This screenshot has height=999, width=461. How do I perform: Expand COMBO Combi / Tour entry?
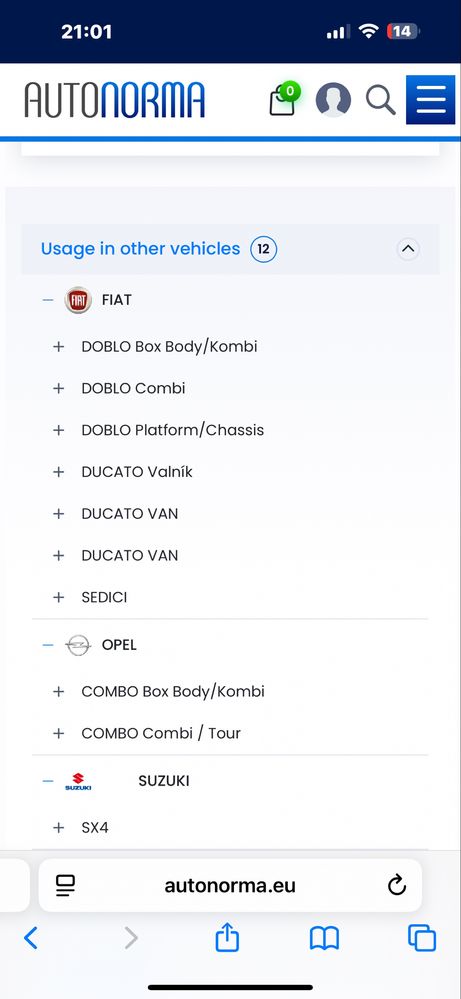[59, 733]
